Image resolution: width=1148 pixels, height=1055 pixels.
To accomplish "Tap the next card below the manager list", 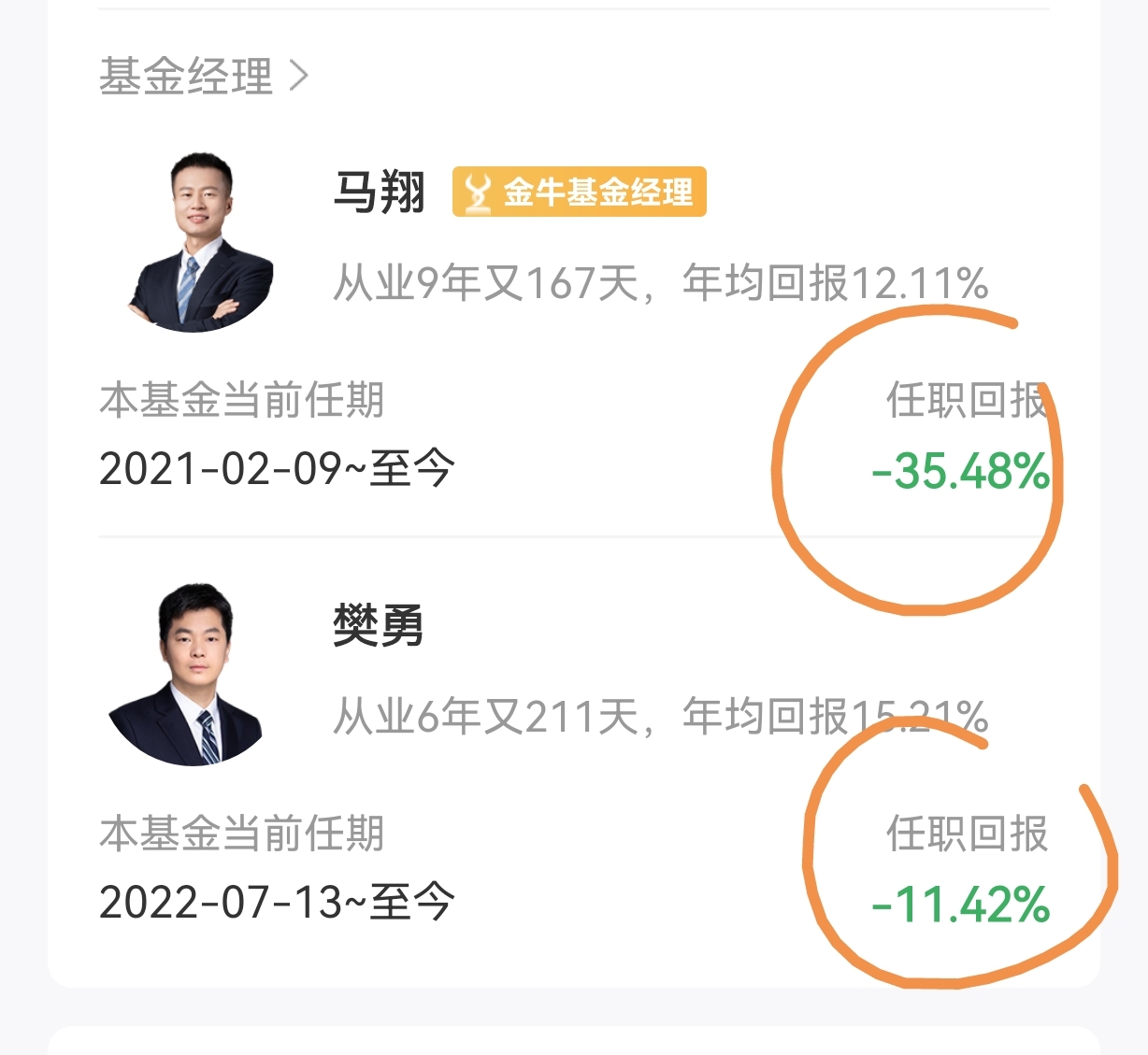I will click(x=574, y=1040).
